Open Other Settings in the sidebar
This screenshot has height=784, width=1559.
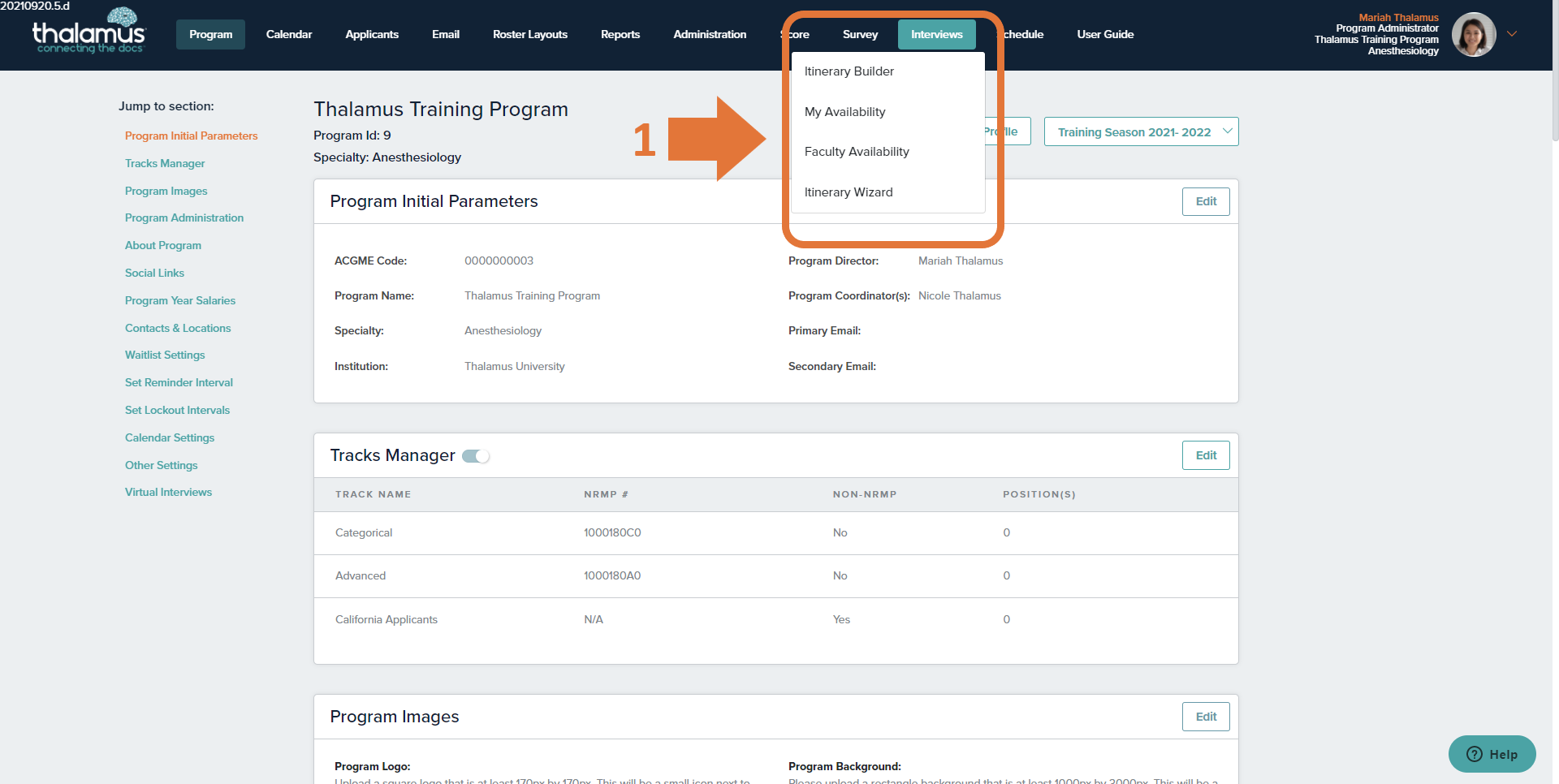coord(162,466)
